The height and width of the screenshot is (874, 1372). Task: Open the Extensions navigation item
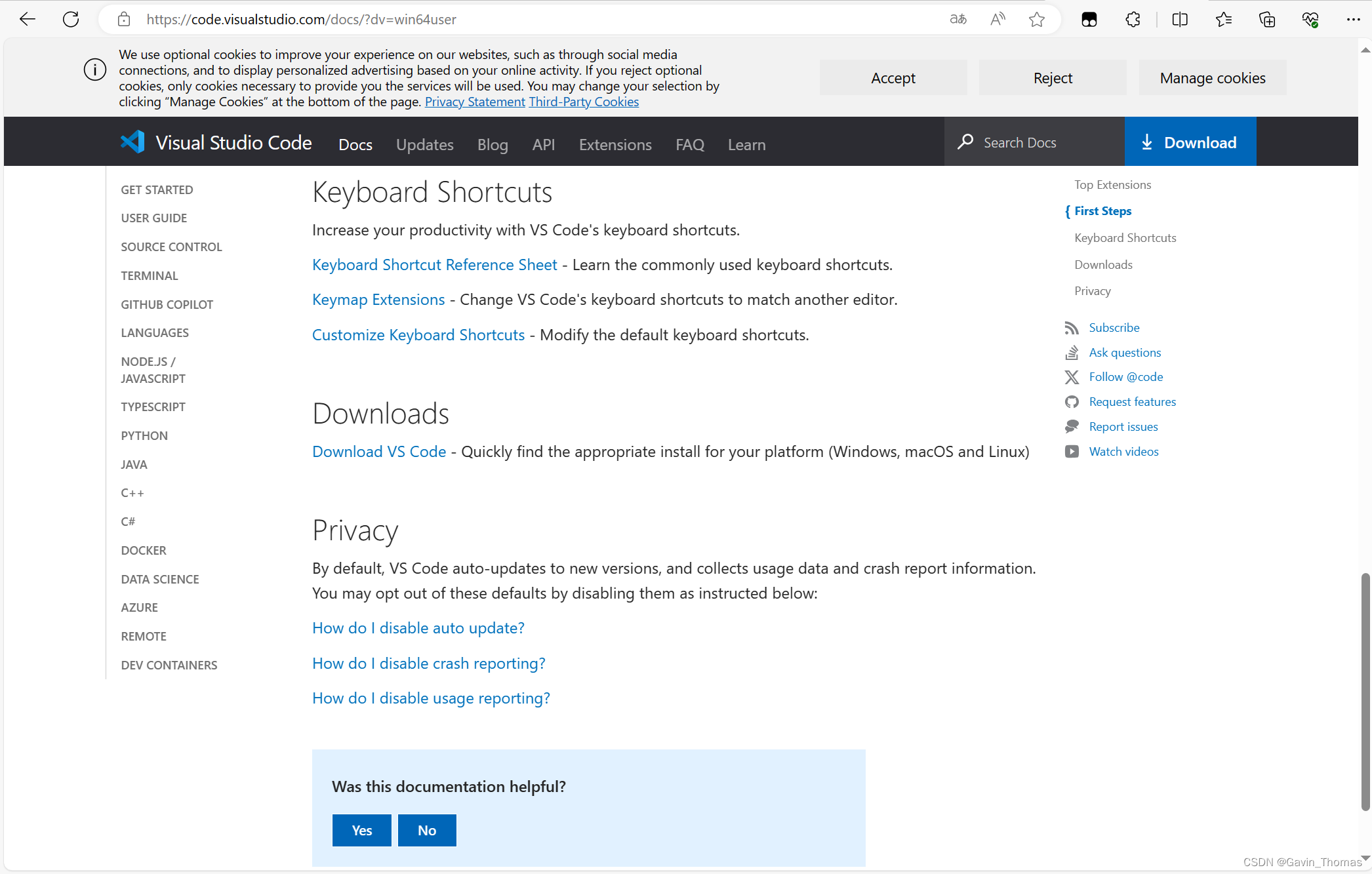click(x=615, y=144)
